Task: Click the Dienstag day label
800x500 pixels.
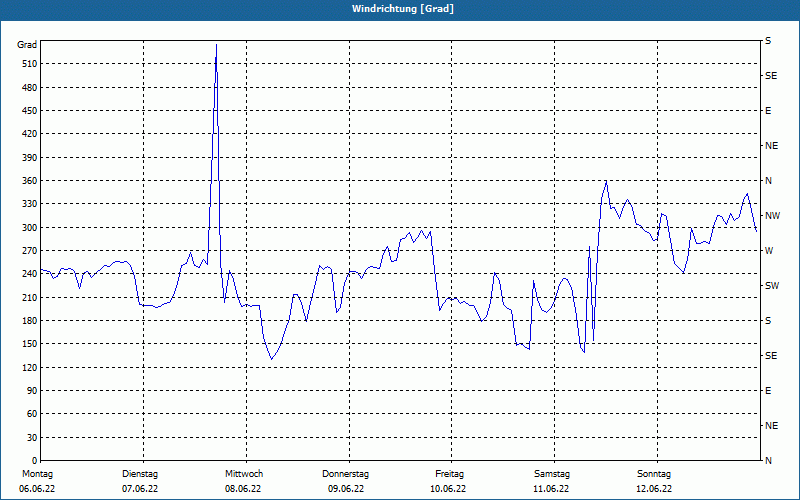Action: pyautogui.click(x=140, y=474)
